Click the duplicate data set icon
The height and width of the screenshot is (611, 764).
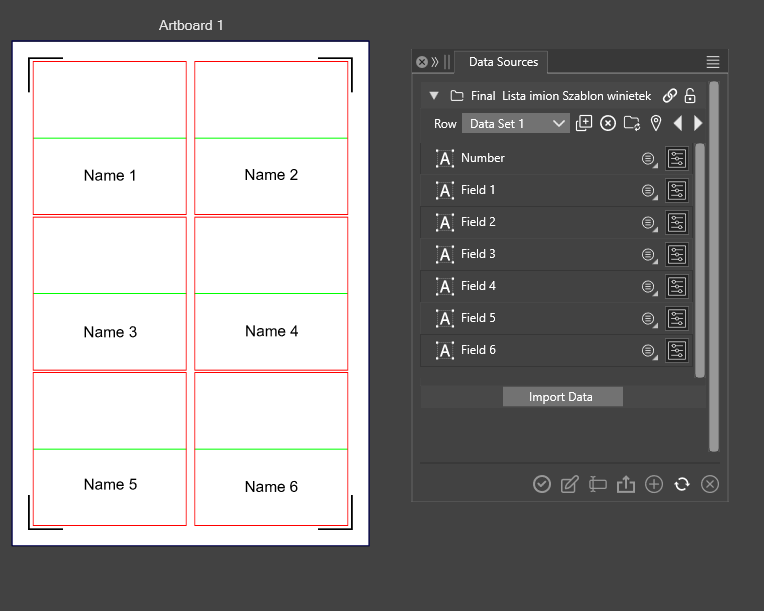pos(584,123)
